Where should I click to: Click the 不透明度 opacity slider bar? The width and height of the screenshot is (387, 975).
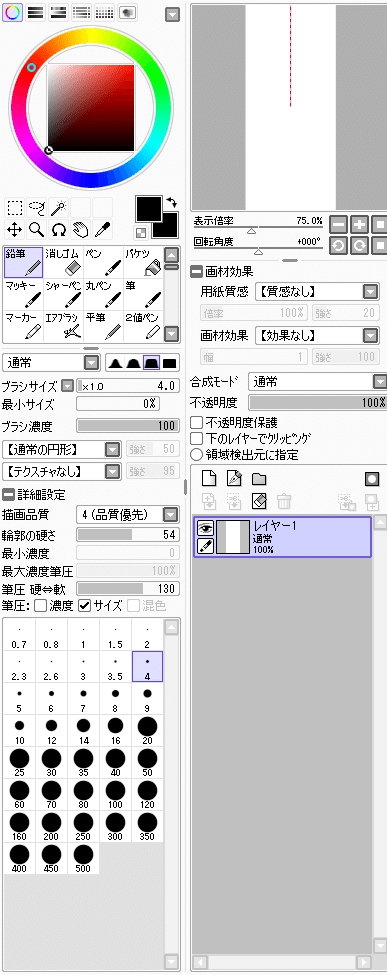[x=318, y=403]
